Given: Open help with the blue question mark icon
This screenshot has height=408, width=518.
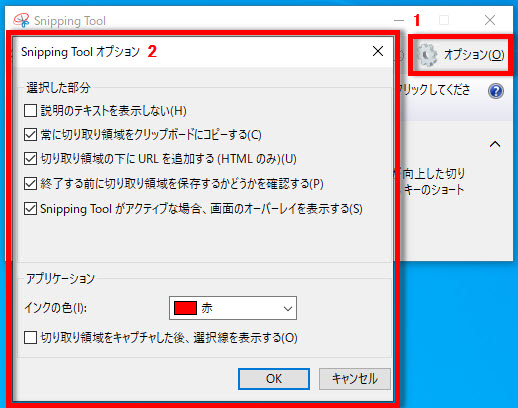Looking at the screenshot, I should 496,91.
